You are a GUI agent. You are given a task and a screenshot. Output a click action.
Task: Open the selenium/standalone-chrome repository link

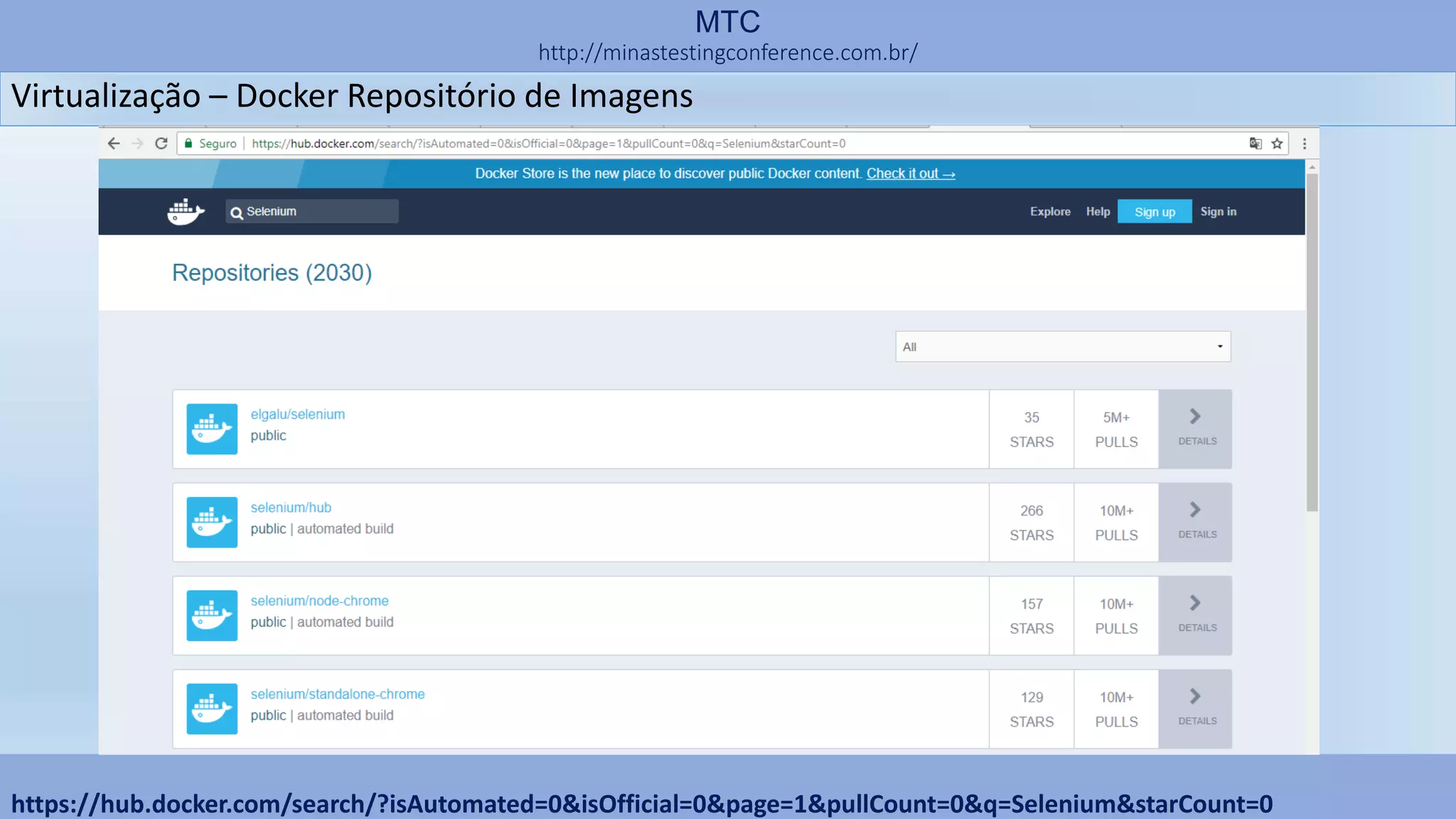[x=338, y=694]
